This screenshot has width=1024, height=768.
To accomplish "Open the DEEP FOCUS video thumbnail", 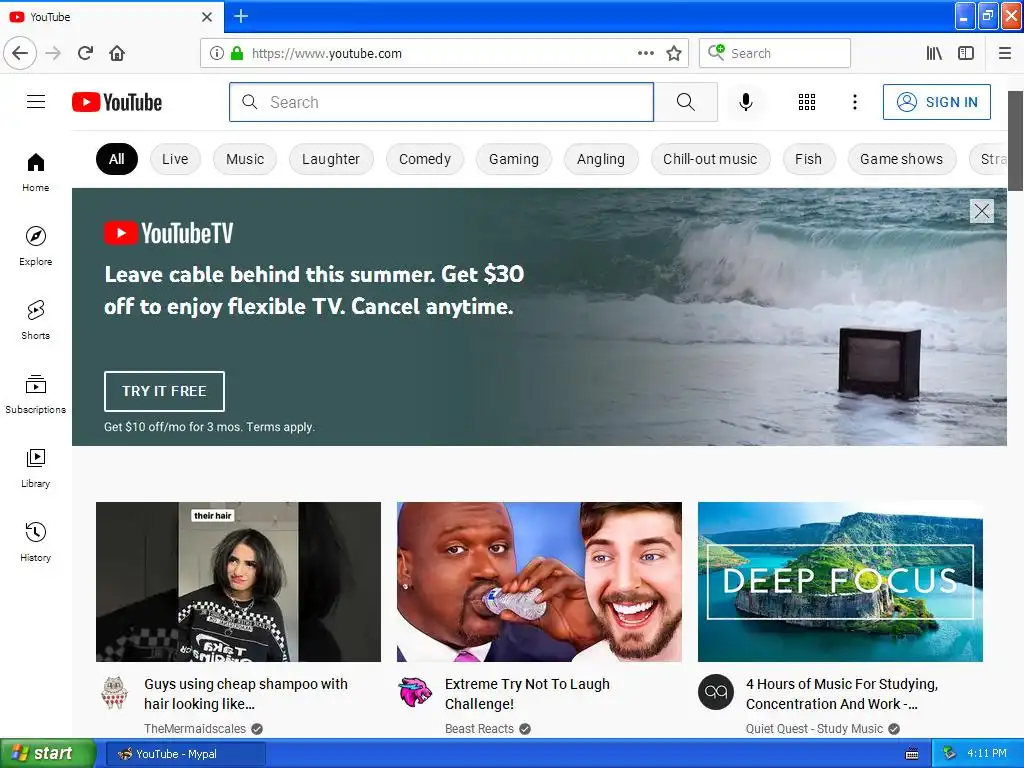I will [x=840, y=582].
